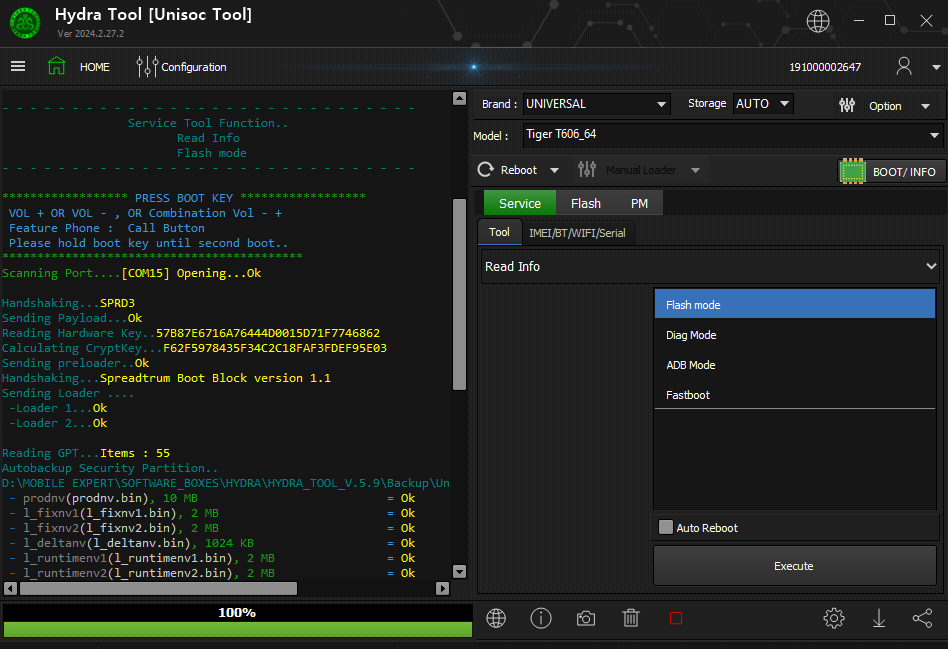Expand the account dropdown arrow
Image resolution: width=948 pixels, height=649 pixels.
click(936, 67)
